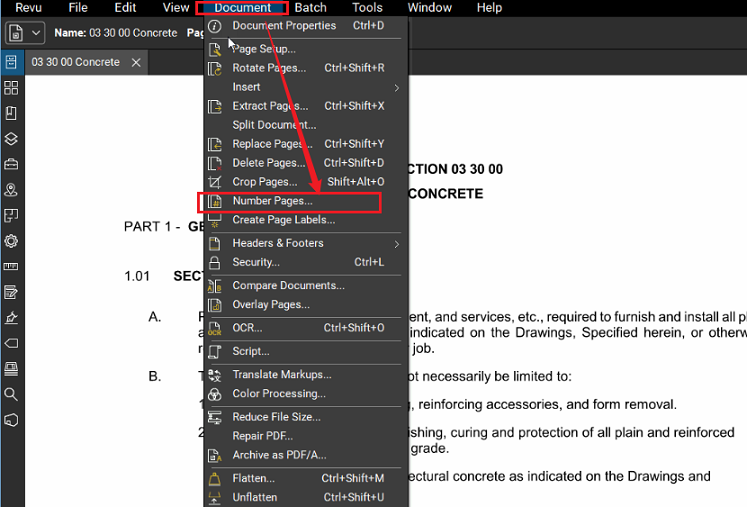The width and height of the screenshot is (747, 507).
Task: Open the Sheet Sets panel icon
Action: 11,215
